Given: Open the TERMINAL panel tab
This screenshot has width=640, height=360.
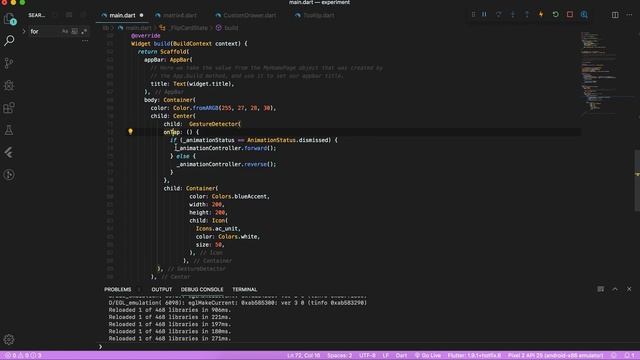Looking at the screenshot, I should (244, 289).
